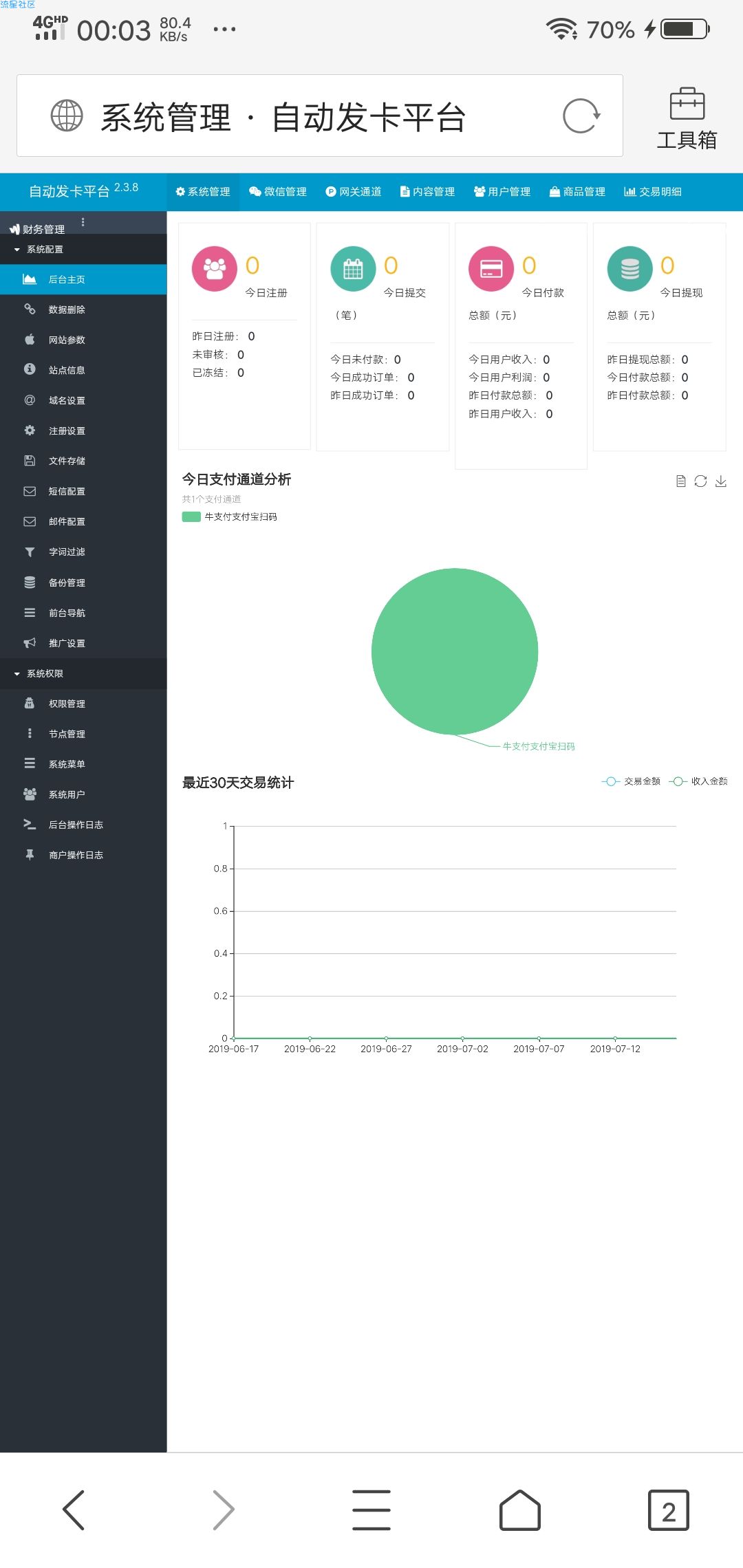The width and height of the screenshot is (743, 1568).
Task: Toggle the 交易金额 series legend
Action: 631,781
